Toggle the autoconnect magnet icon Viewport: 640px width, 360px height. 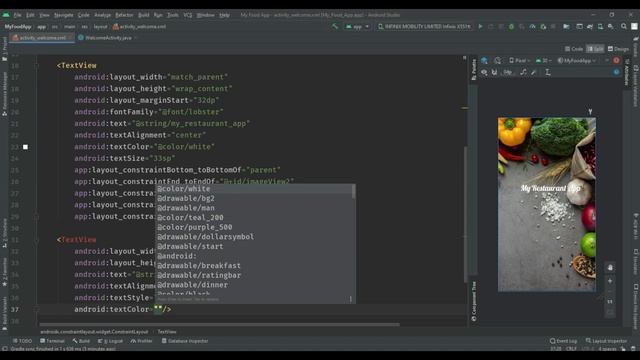point(494,72)
